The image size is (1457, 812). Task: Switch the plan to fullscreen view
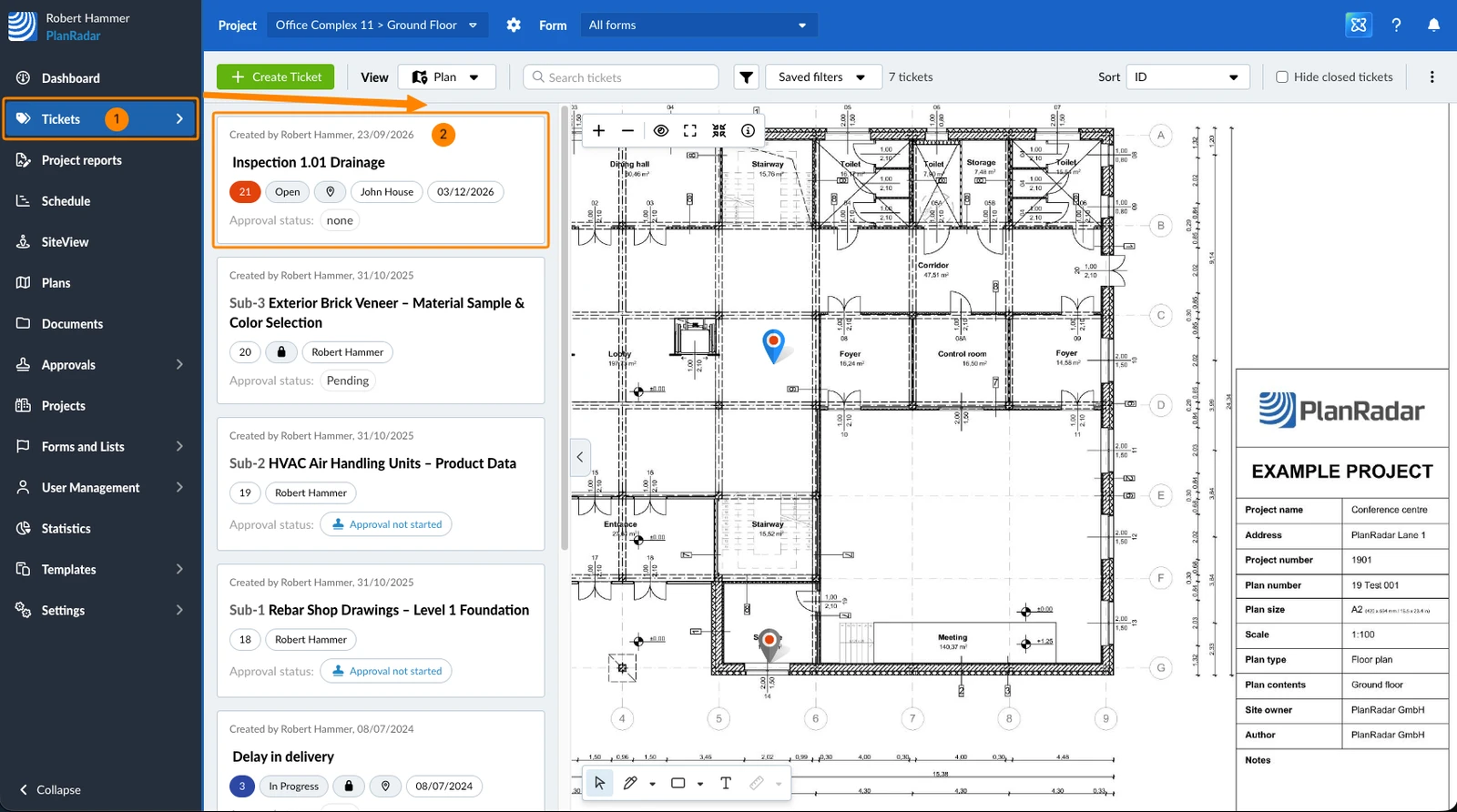tap(690, 131)
